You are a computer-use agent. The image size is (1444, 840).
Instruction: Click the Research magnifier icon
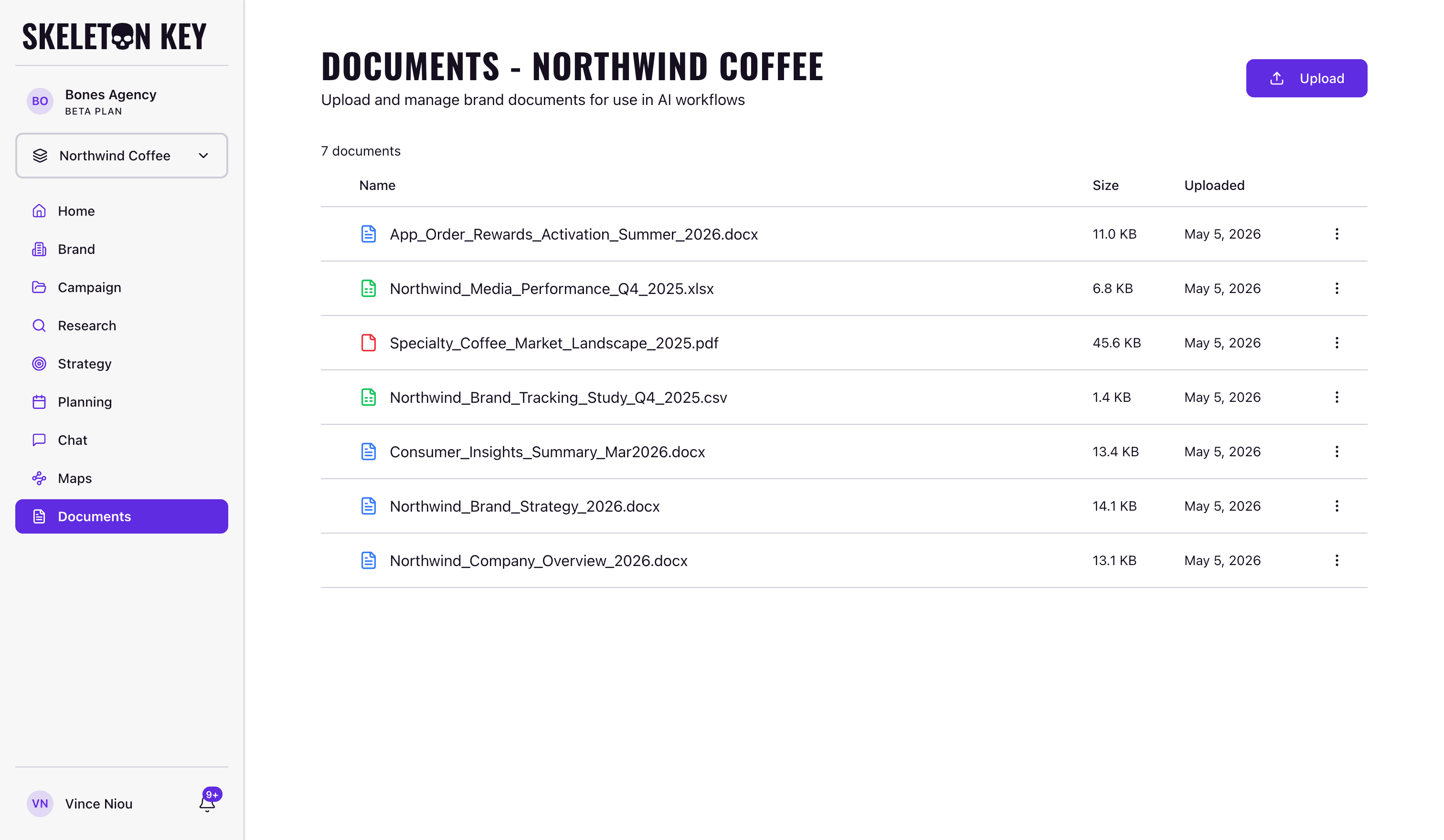point(39,326)
